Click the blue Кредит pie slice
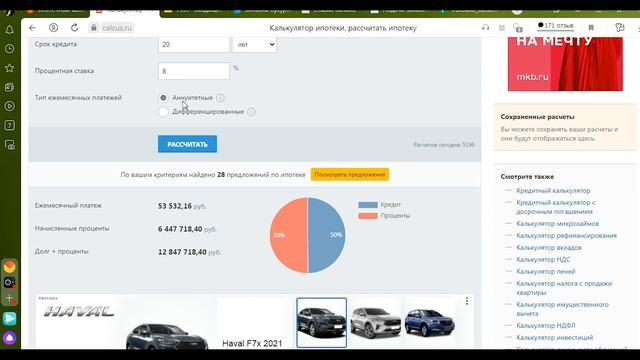This screenshot has width=640, height=360. 327,235
